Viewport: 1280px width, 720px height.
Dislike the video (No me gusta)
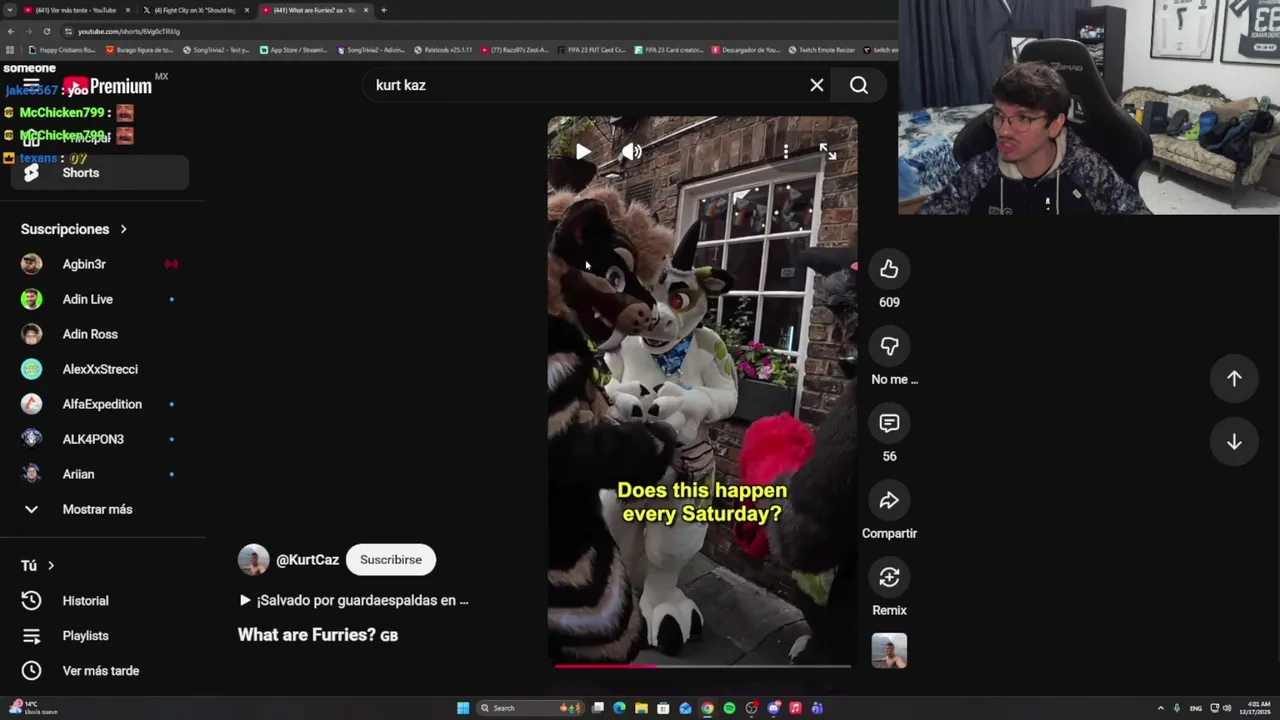point(889,346)
